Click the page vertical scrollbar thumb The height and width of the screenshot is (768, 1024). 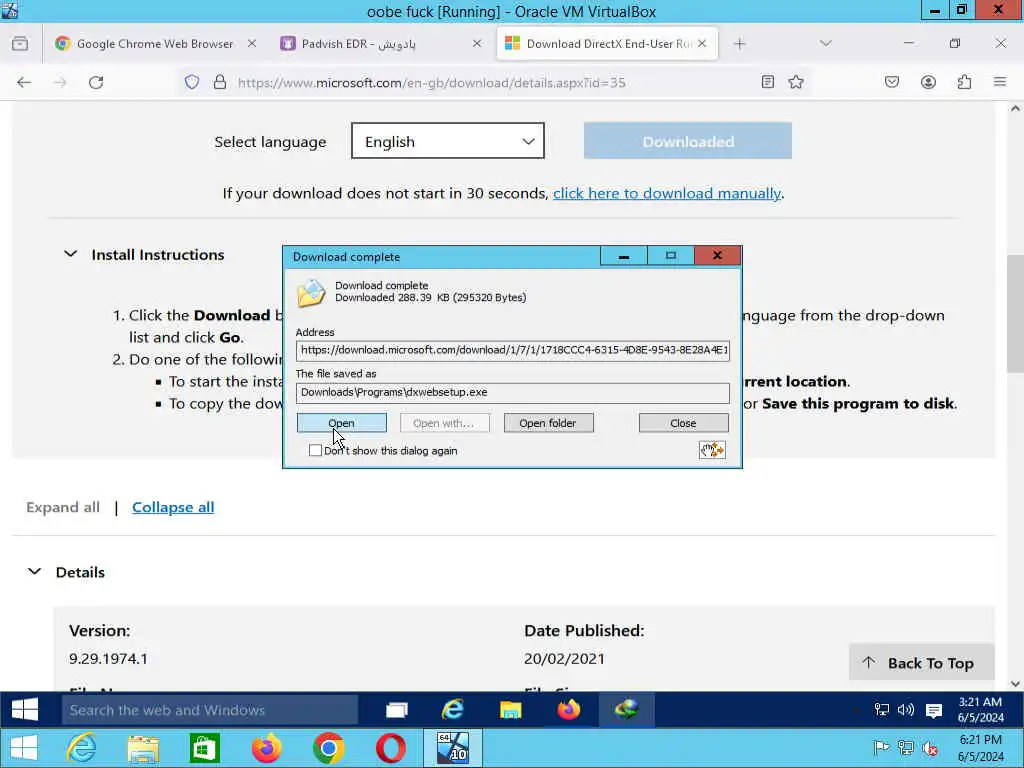(x=1015, y=313)
